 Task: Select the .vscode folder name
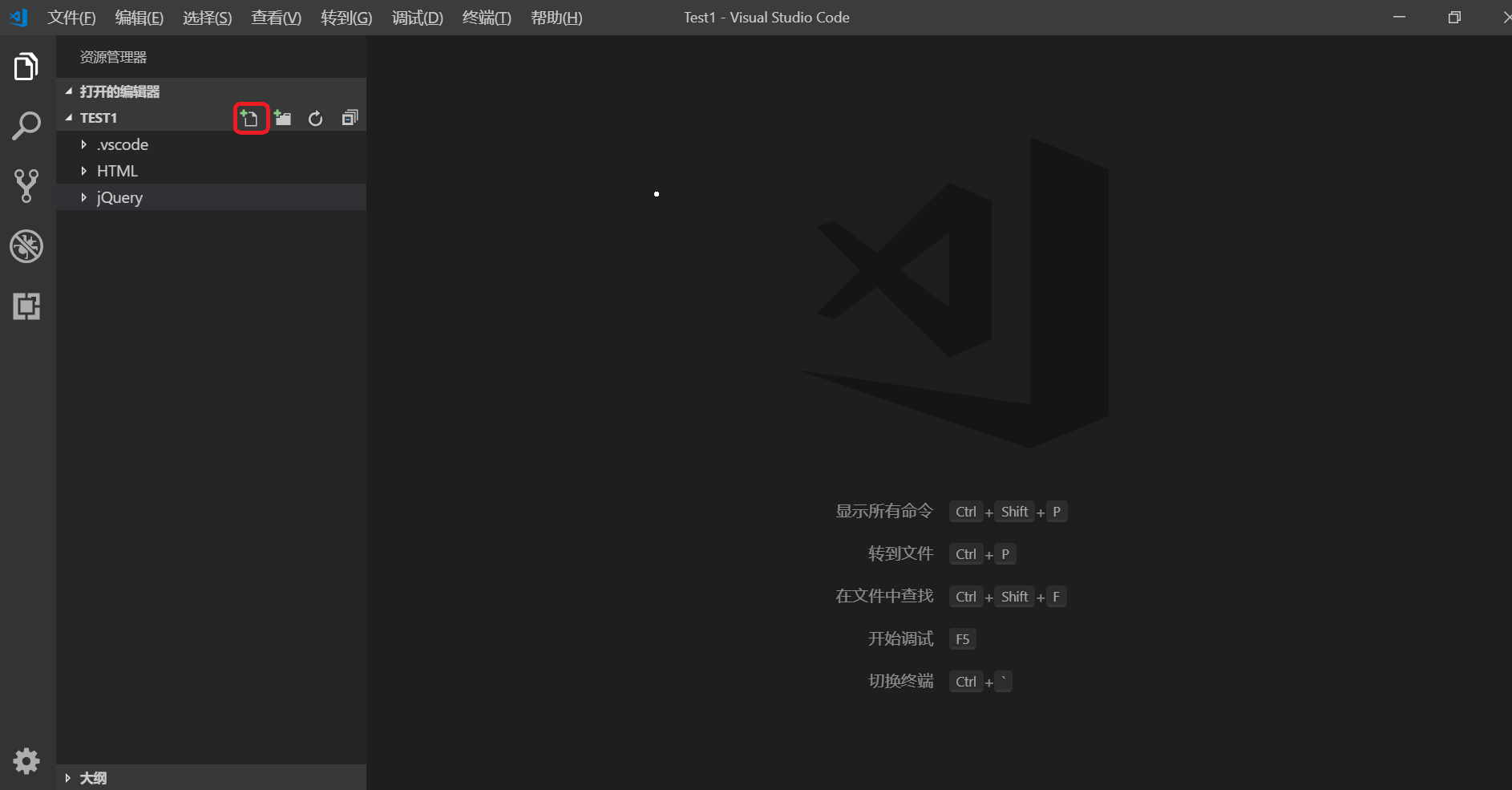[123, 144]
